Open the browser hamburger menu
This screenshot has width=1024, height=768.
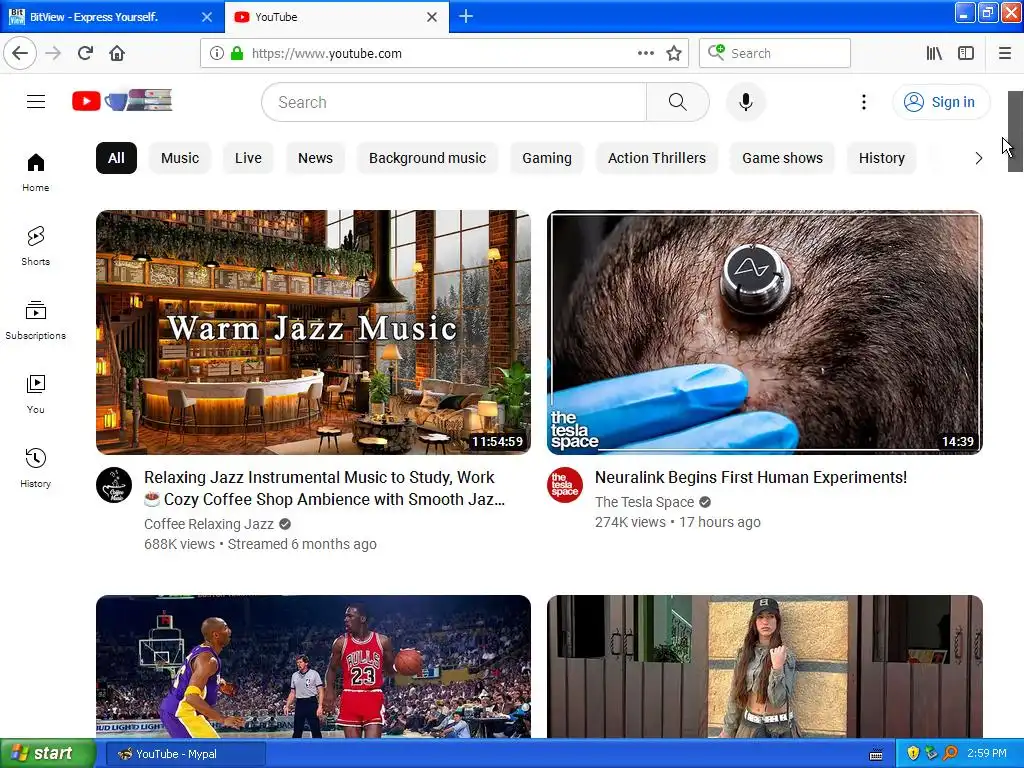[x=1005, y=53]
